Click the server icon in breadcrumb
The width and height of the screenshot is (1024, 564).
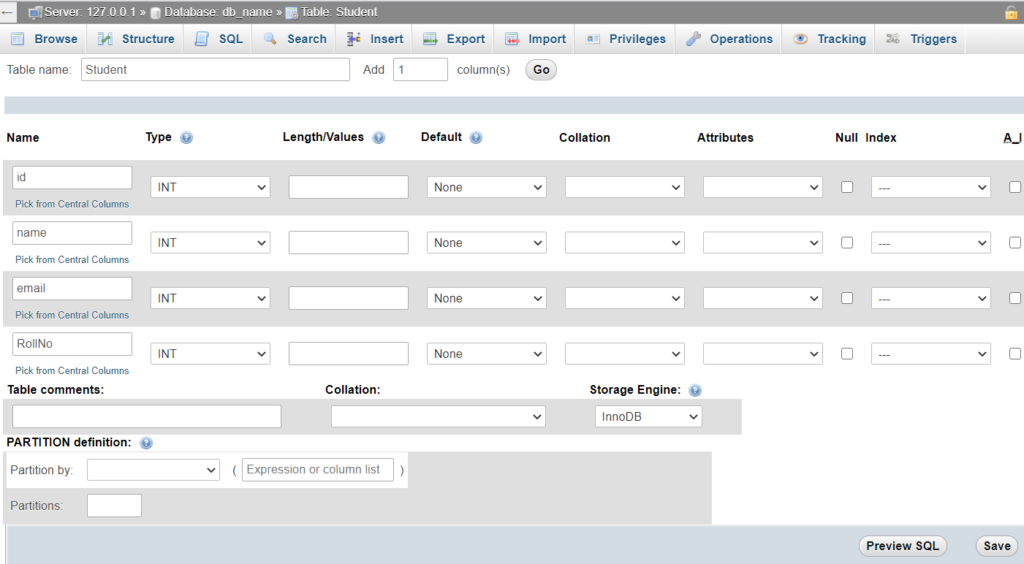point(35,12)
